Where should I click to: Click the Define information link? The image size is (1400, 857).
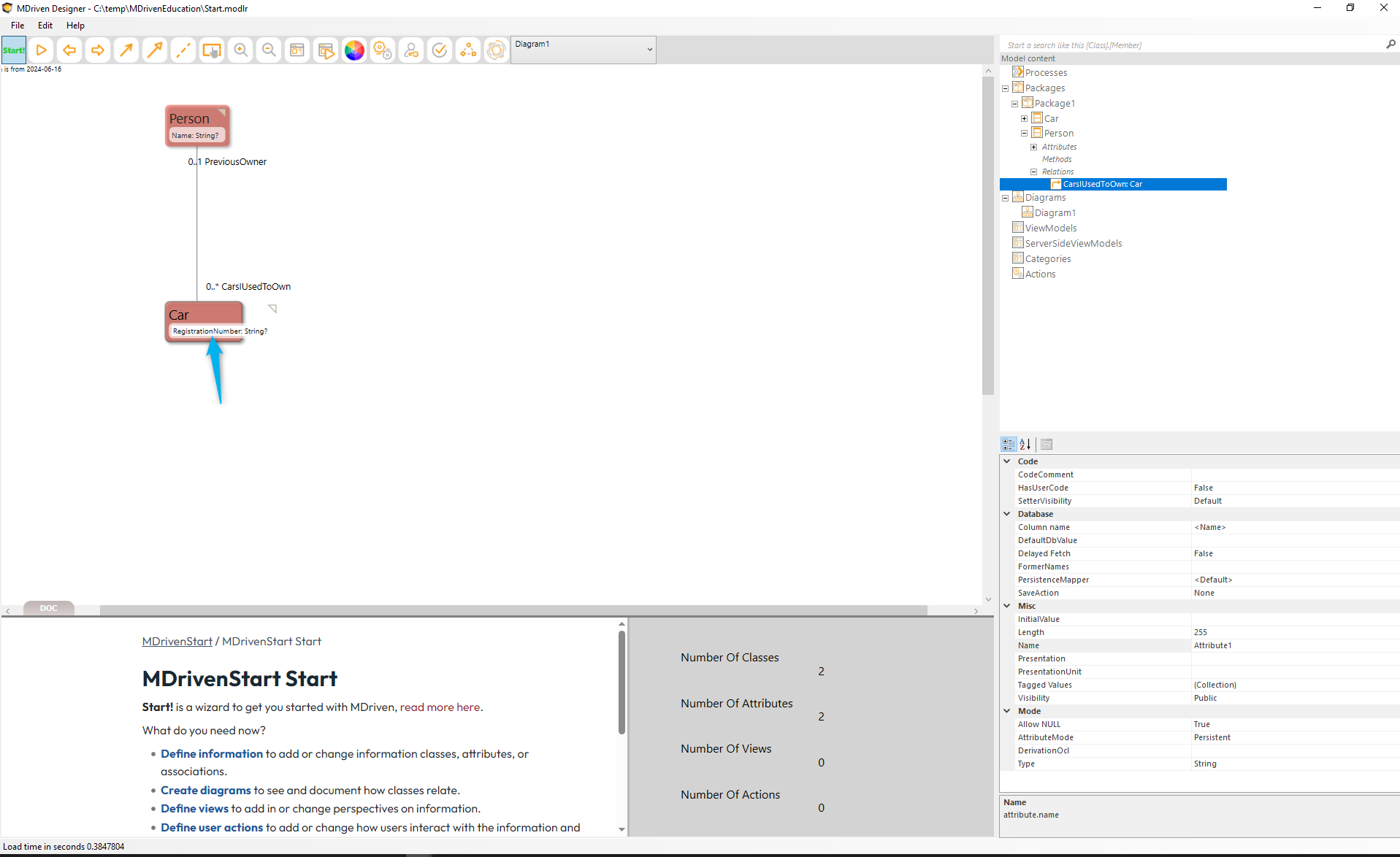(x=212, y=753)
